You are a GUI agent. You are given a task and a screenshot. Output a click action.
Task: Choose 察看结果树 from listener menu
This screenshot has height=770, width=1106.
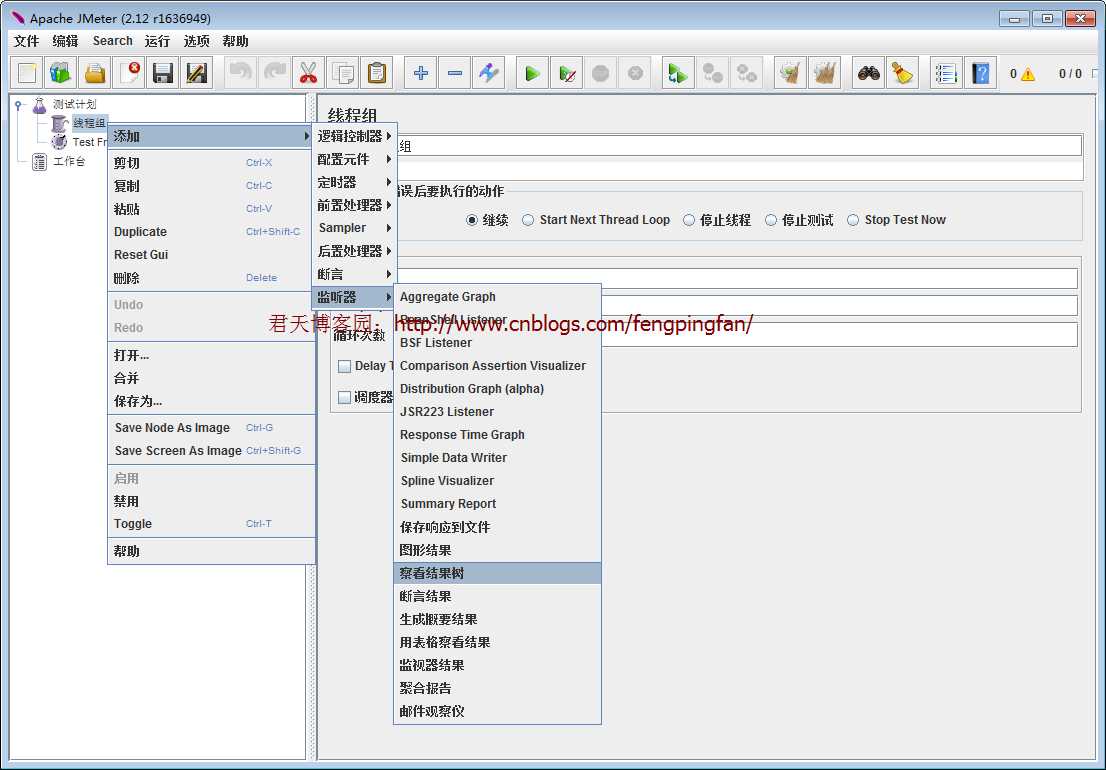[x=497, y=573]
